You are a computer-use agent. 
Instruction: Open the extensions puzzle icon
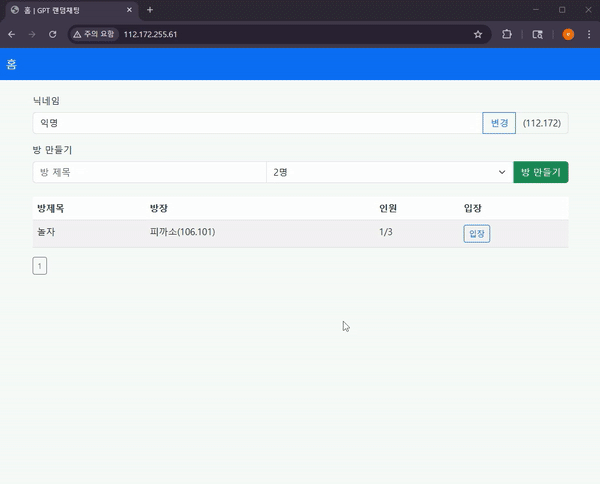coord(507,34)
